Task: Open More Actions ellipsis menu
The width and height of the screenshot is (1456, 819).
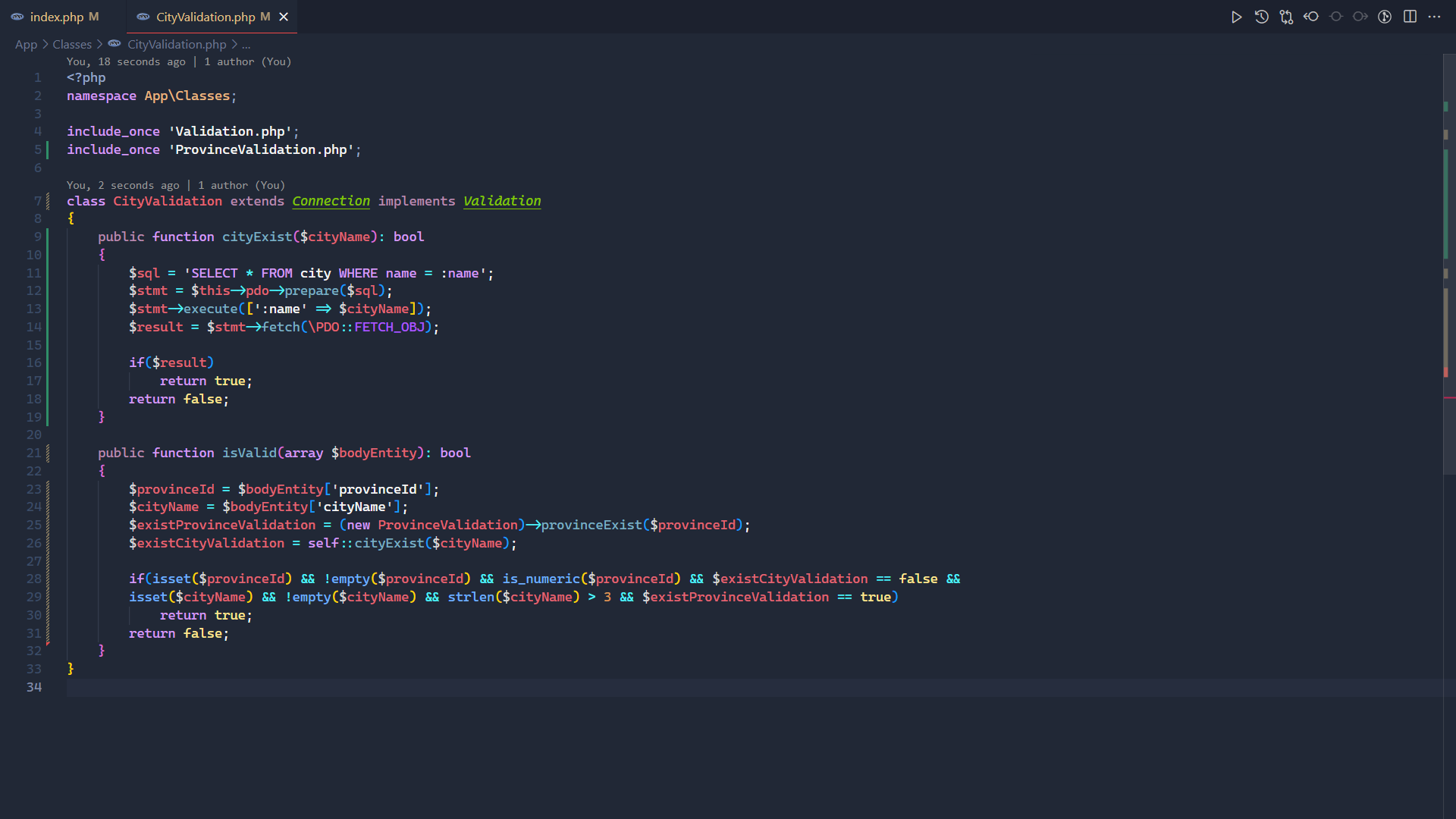Action: coord(1434,17)
